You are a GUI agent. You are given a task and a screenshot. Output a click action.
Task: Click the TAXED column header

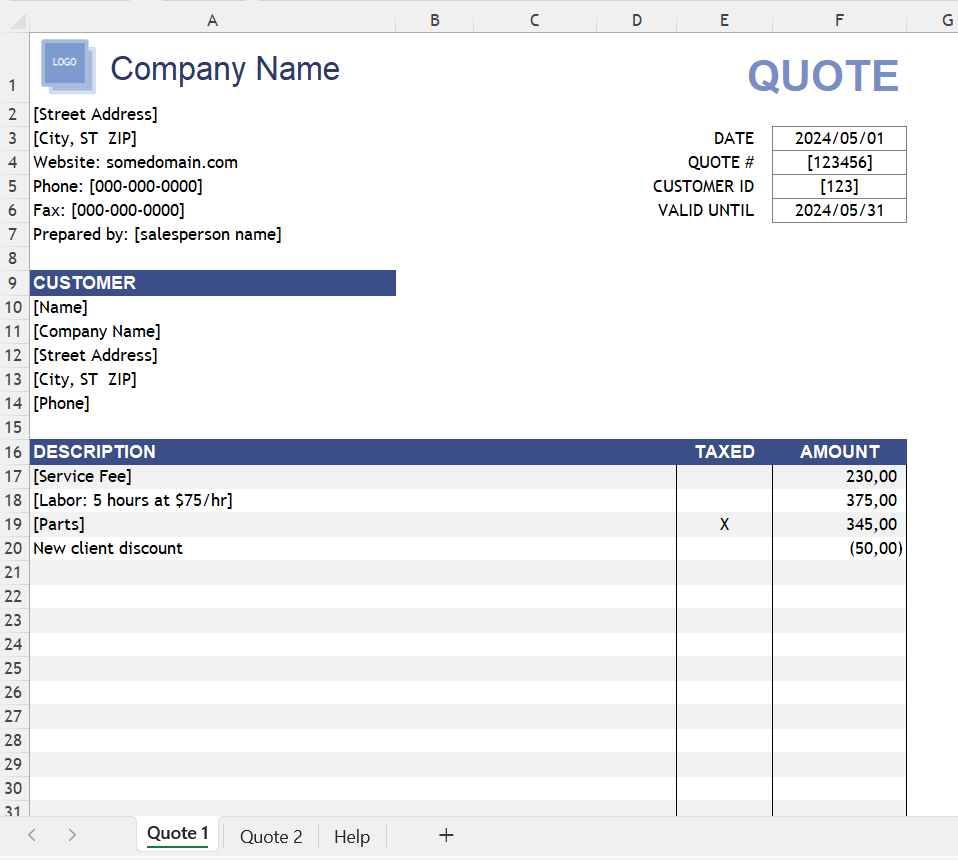pyautogui.click(x=725, y=452)
